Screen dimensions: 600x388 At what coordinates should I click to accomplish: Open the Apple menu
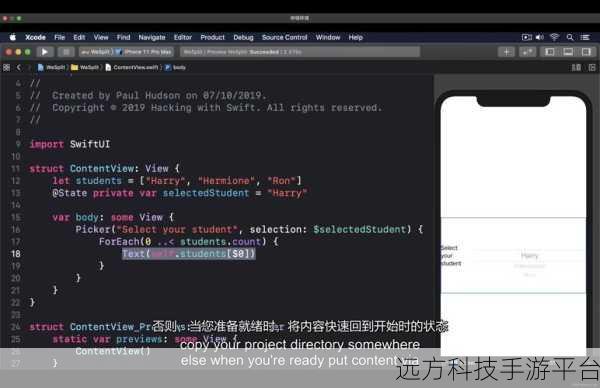click(13, 37)
